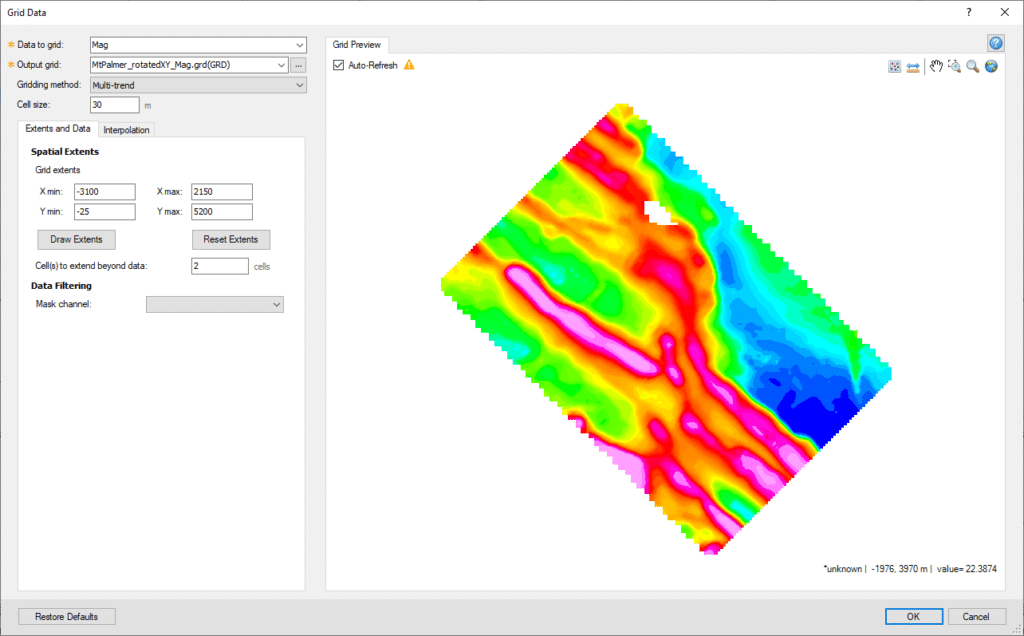Expand the Gridding method dropdown
This screenshot has height=636, width=1024.
coord(198,85)
